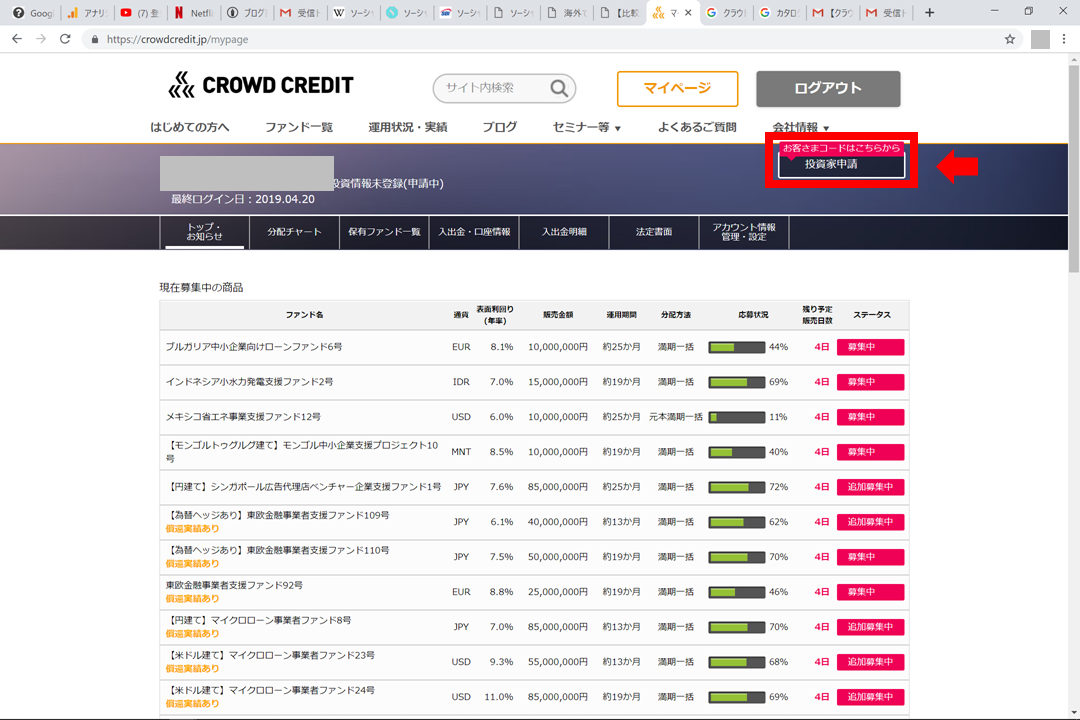Open よくあるご質問 menu item
The width and height of the screenshot is (1080, 720).
click(x=697, y=127)
